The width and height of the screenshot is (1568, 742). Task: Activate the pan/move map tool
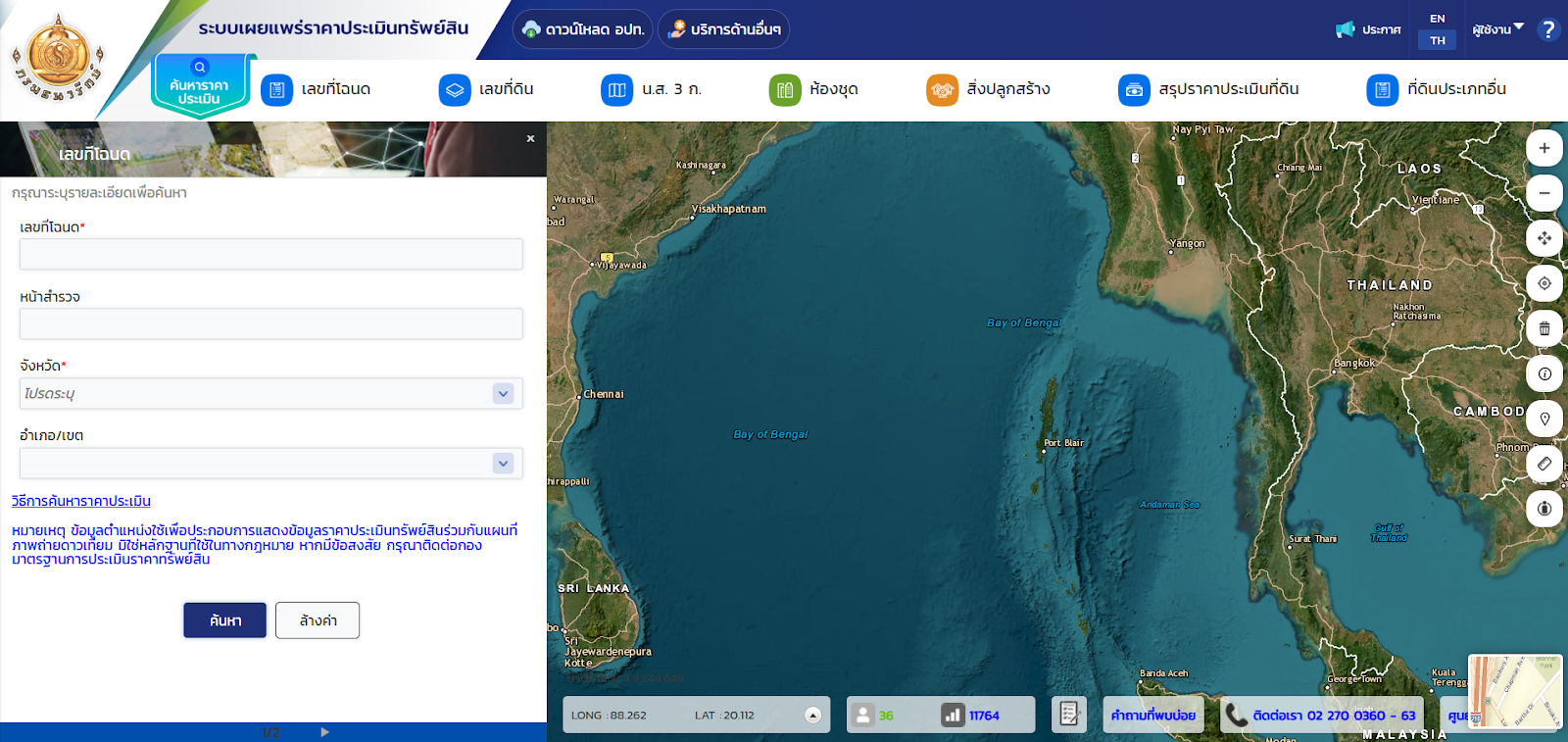(x=1543, y=238)
